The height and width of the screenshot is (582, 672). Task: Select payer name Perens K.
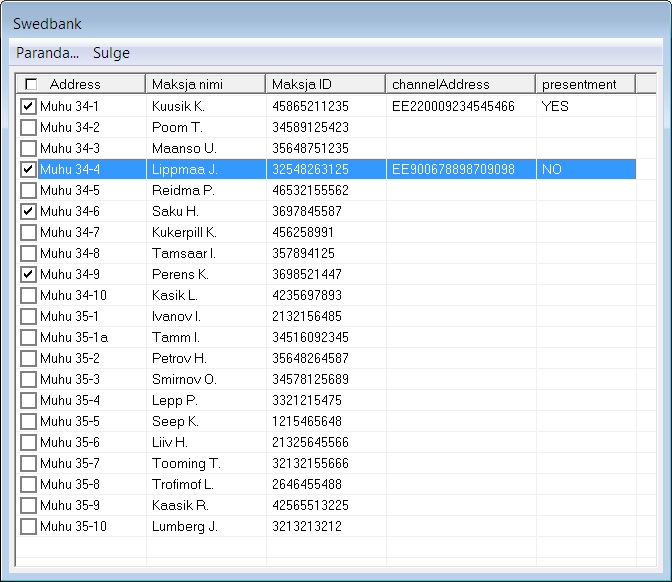[x=180, y=274]
